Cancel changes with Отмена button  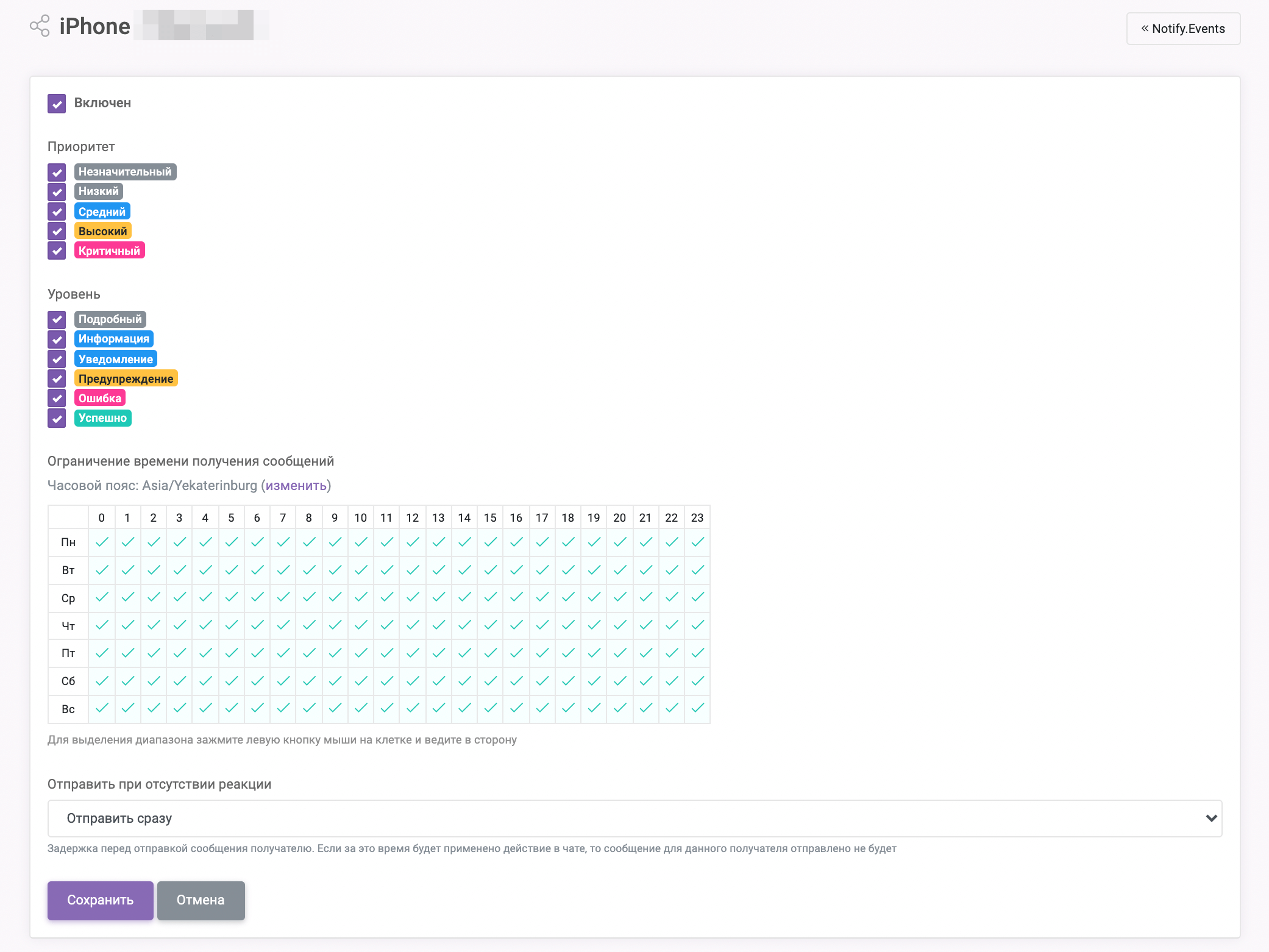click(x=201, y=900)
